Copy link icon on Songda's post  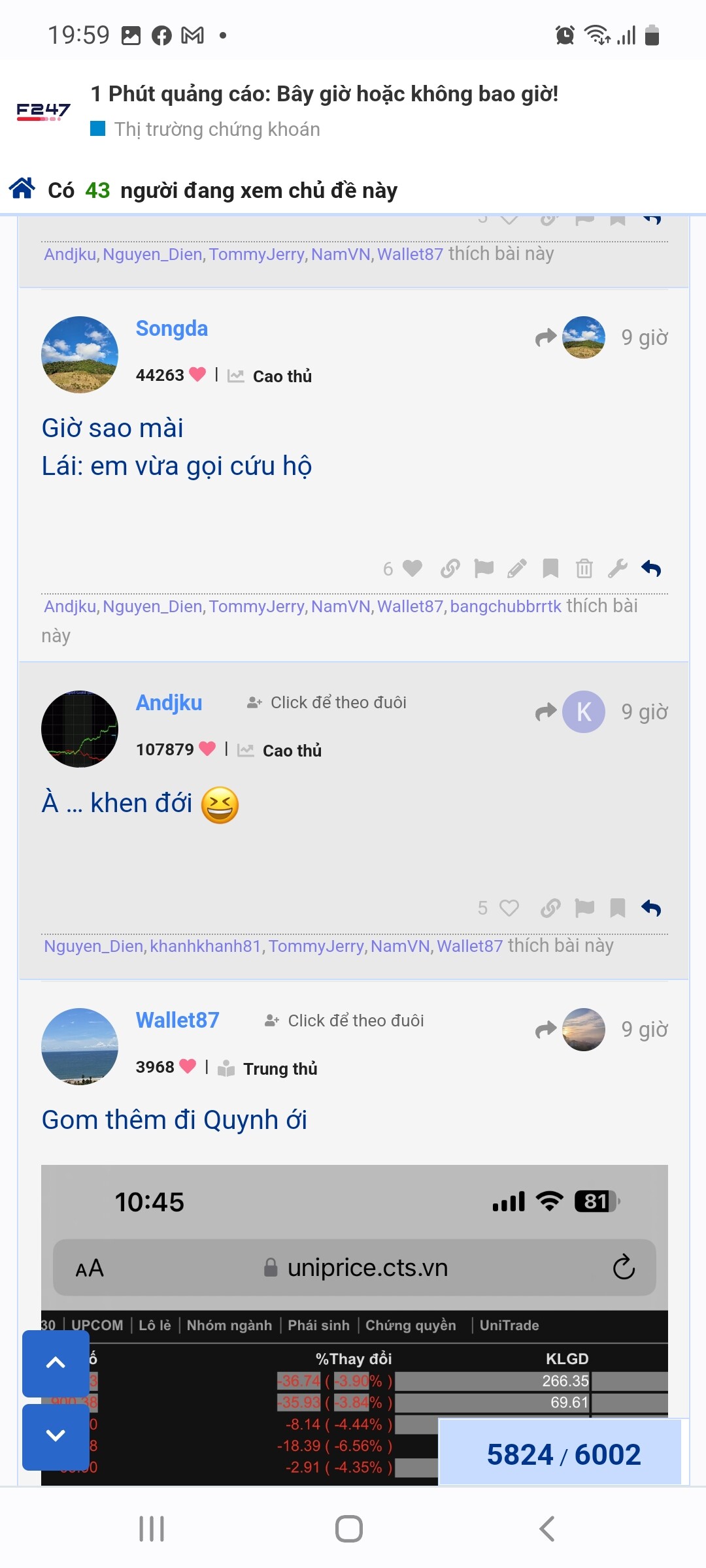[450, 568]
